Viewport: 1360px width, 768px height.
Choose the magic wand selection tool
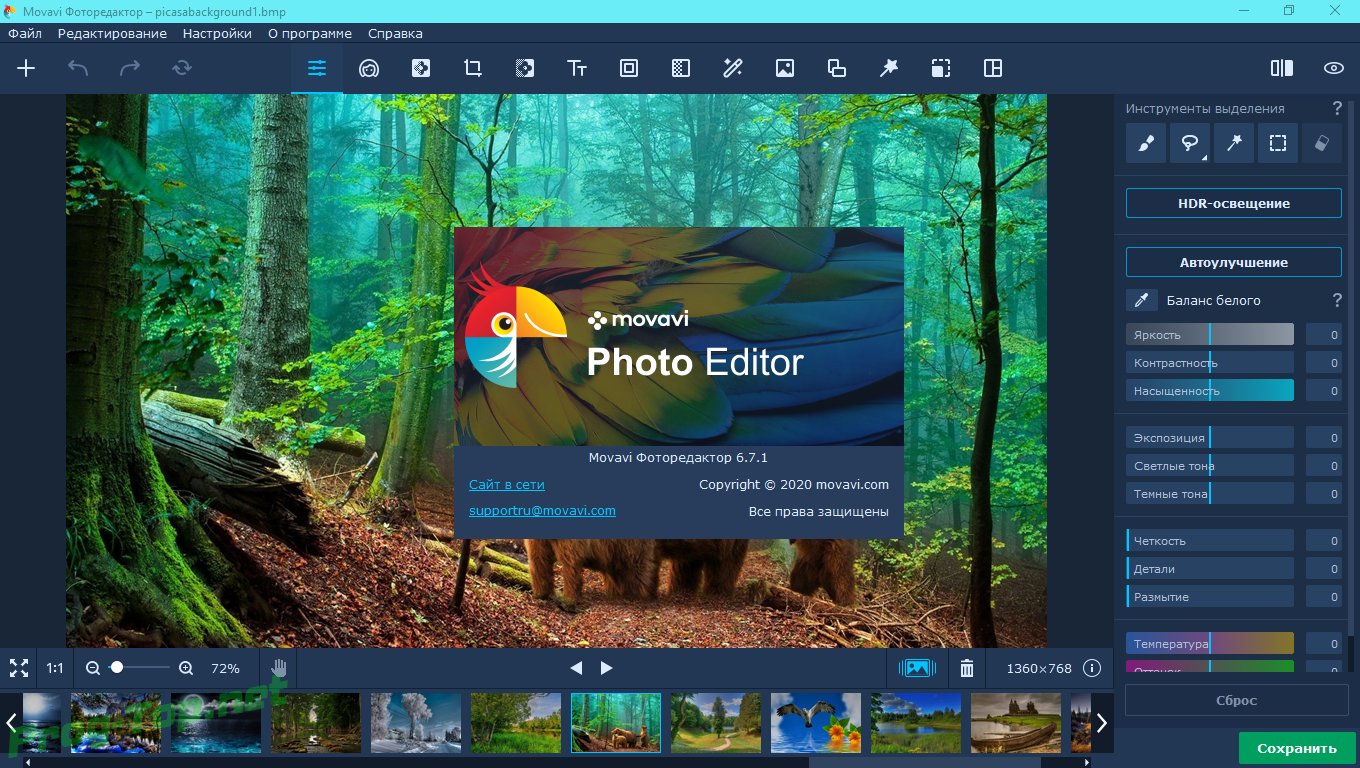click(x=1233, y=143)
